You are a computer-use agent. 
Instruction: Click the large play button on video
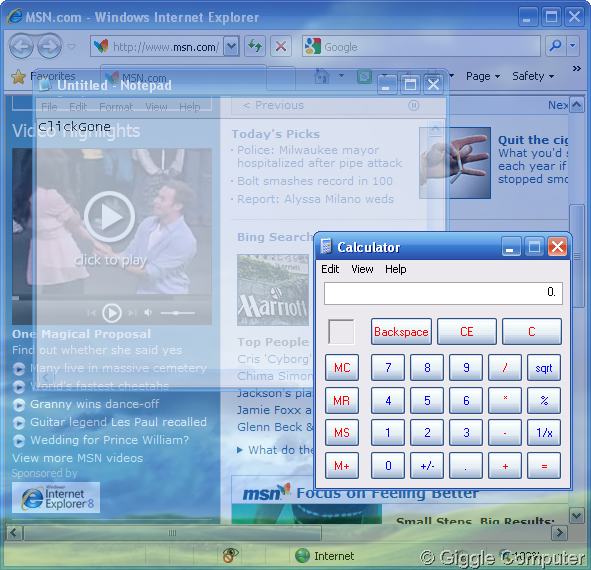(109, 216)
